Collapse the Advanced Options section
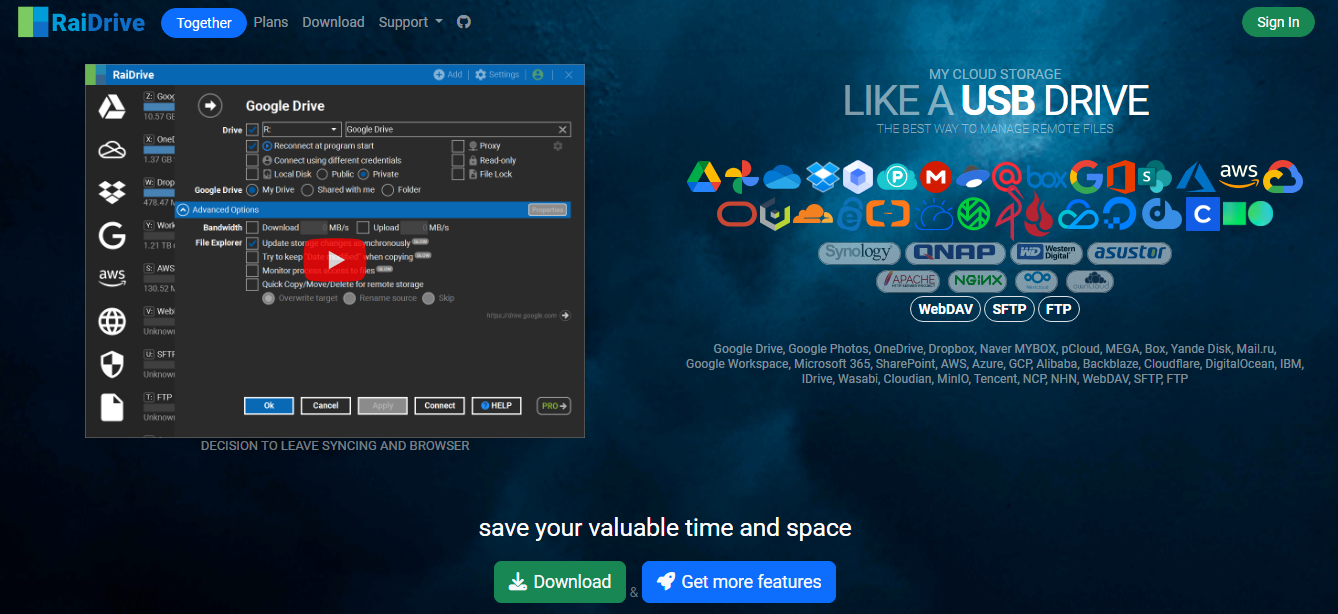The image size is (1338, 614). [183, 210]
